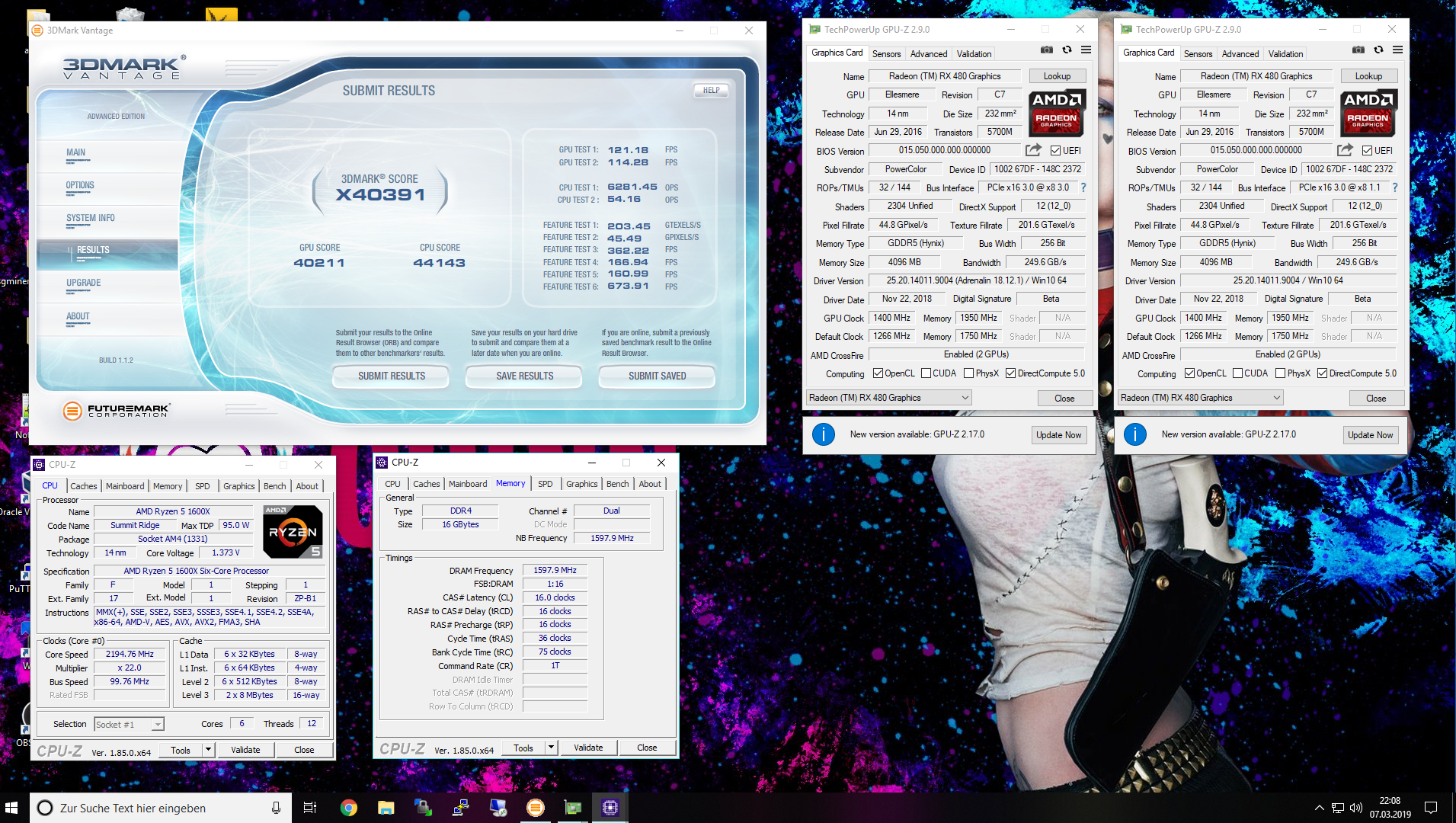Toggle PhysX checkbox in left GPU-Z window
This screenshot has height=823, width=1456.
click(x=968, y=373)
